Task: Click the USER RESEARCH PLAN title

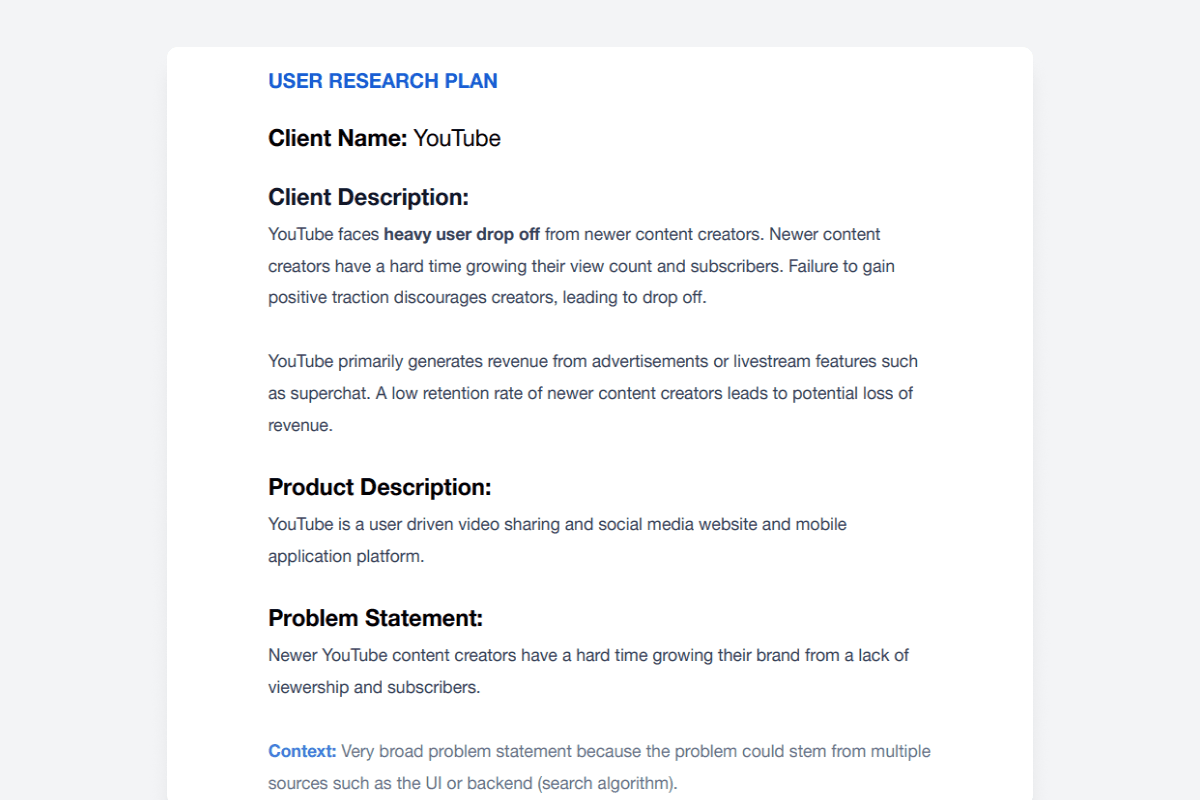Action: tap(383, 81)
